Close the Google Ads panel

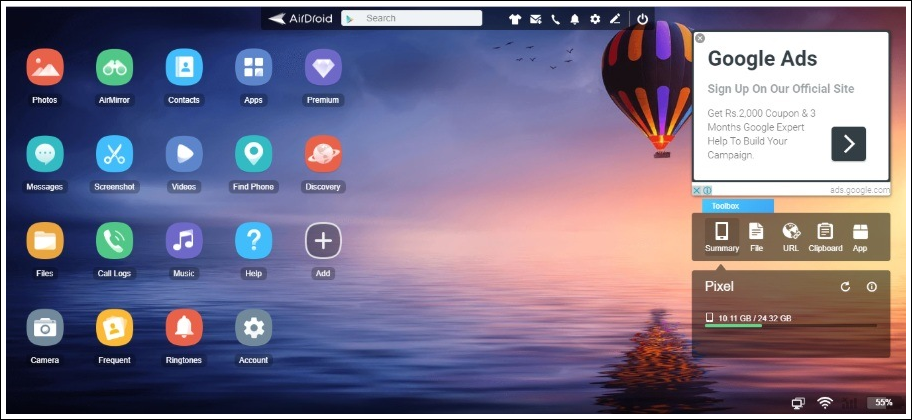click(x=700, y=38)
